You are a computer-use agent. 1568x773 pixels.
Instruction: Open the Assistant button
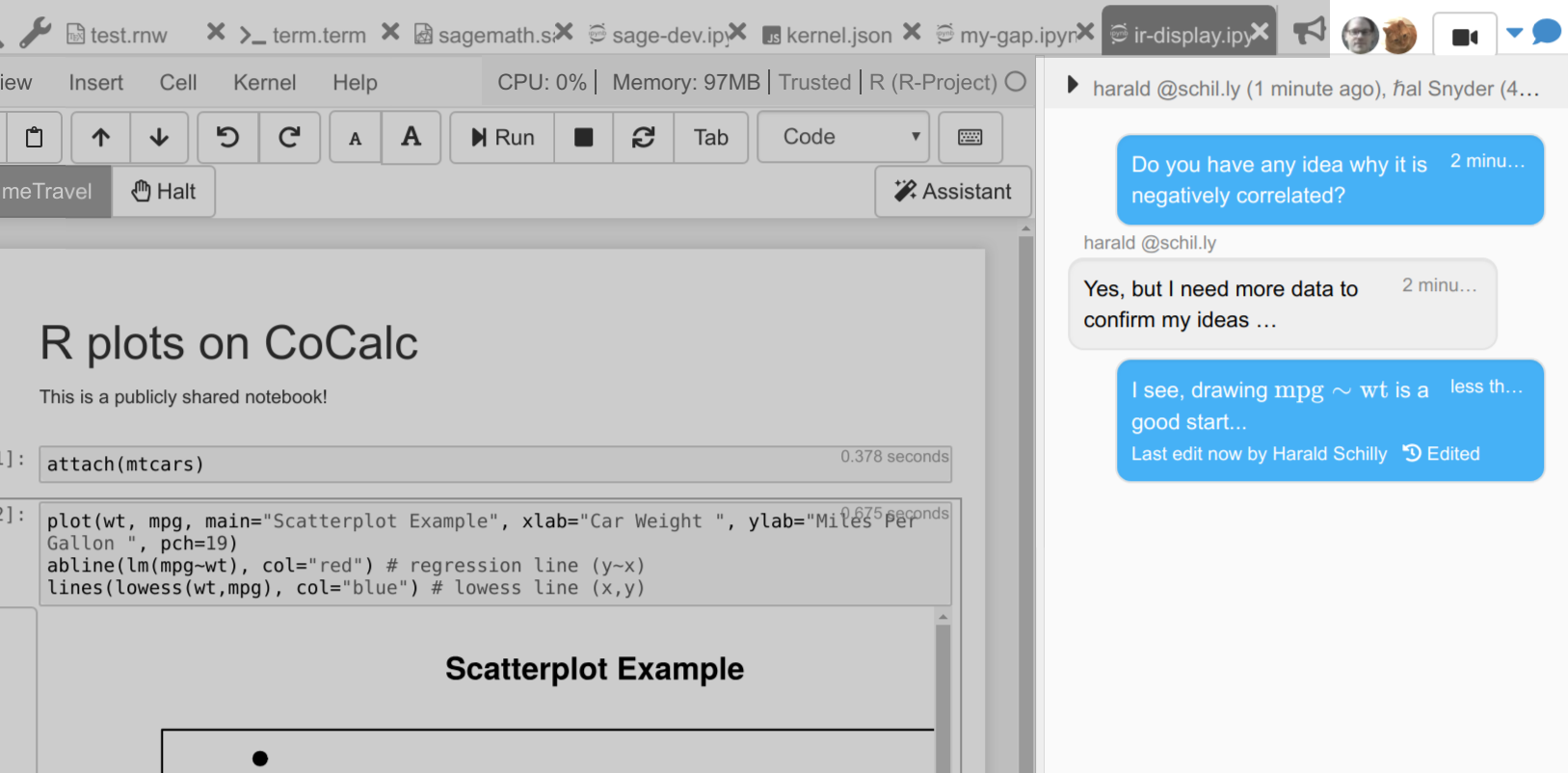[952, 192]
